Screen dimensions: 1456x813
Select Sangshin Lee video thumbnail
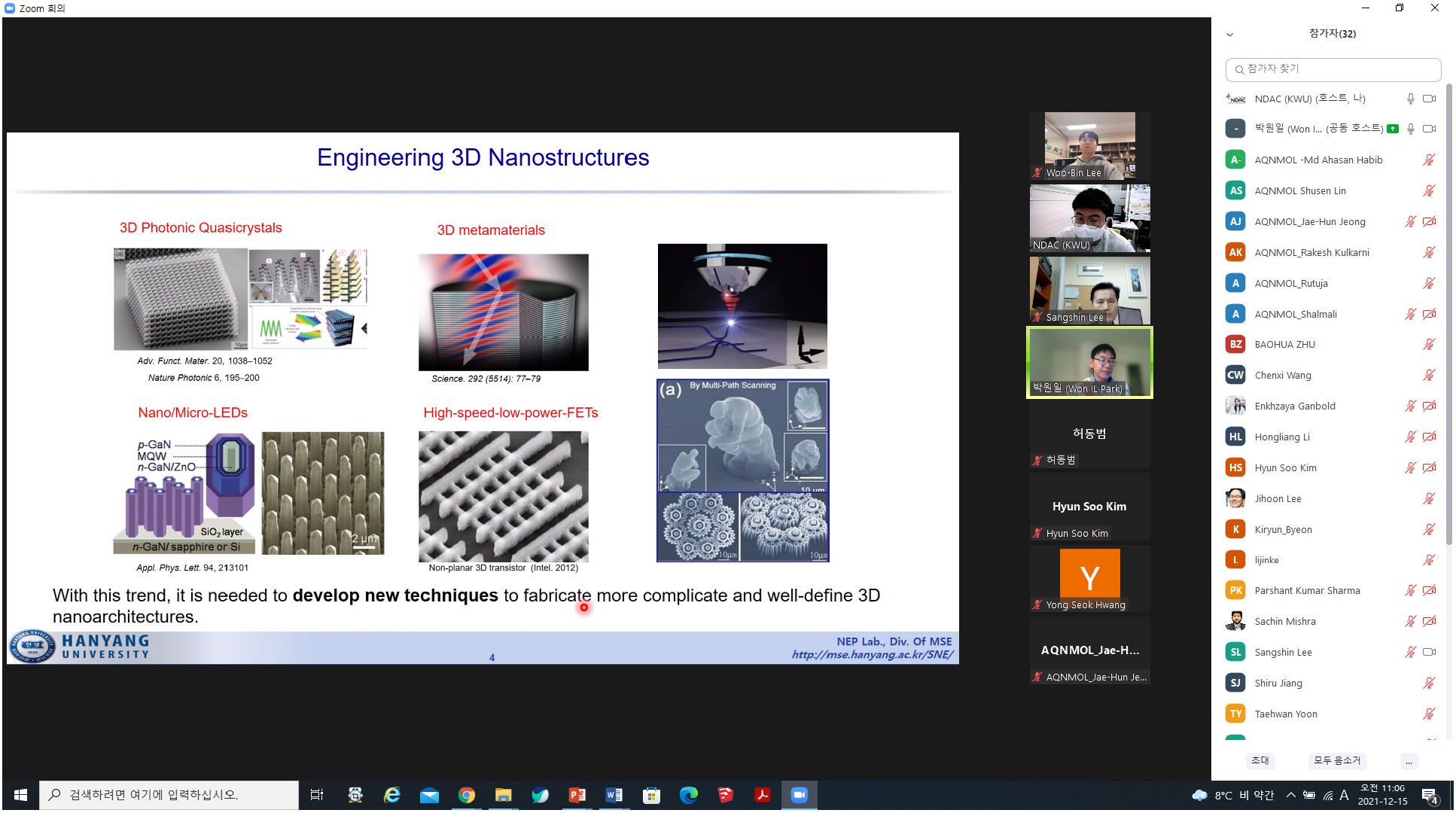[x=1089, y=291]
